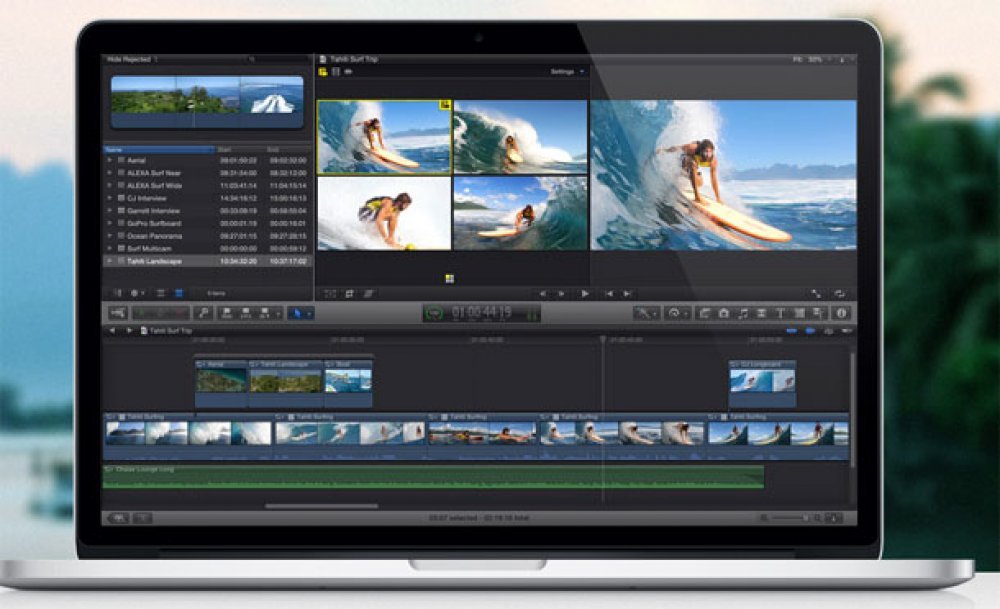Open the viewer zoom percentage menu

[811, 59]
